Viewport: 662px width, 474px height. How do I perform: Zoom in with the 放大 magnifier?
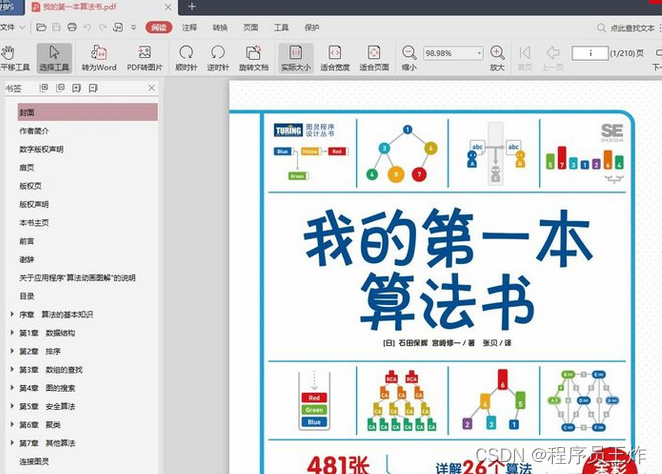coord(497,58)
